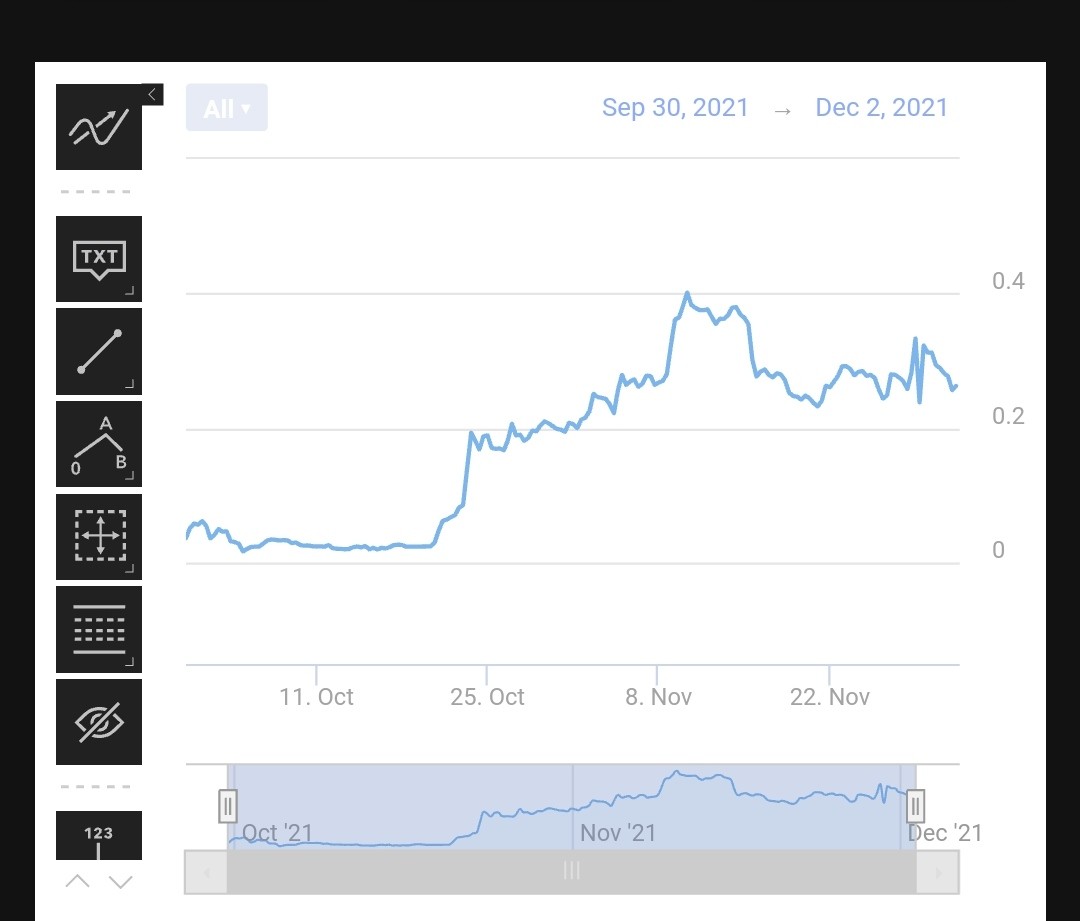Click the left navigator range handle
The width and height of the screenshot is (1080, 921).
pos(228,806)
